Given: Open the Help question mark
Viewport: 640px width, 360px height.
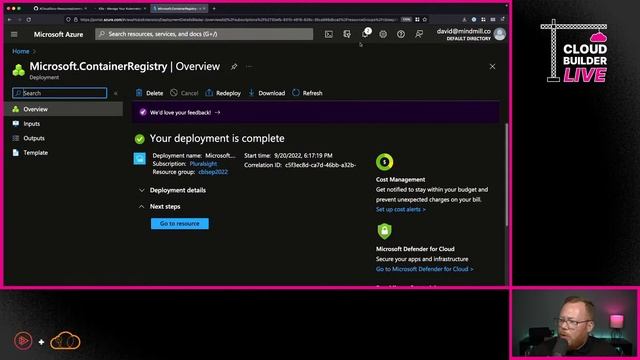Looking at the screenshot, I should pyautogui.click(x=401, y=34).
